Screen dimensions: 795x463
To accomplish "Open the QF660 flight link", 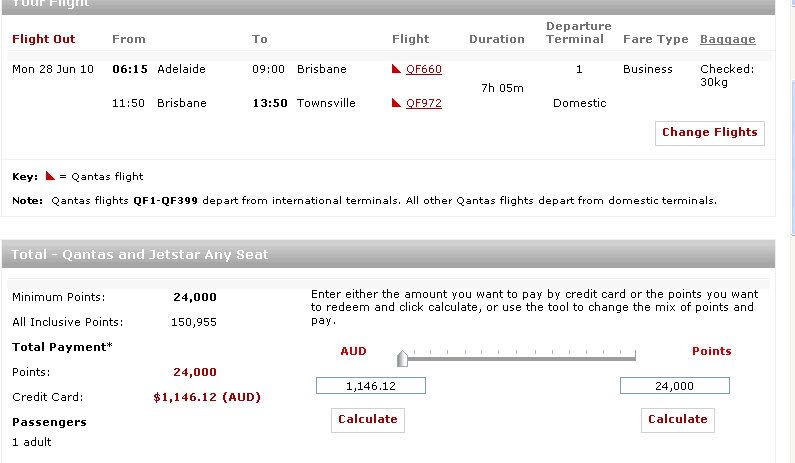I will pos(424,69).
